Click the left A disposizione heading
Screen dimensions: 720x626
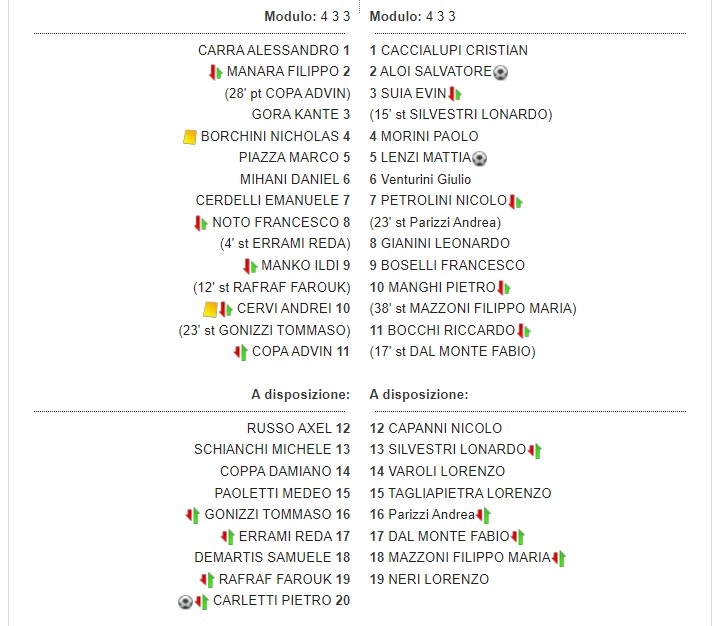pyautogui.click(x=300, y=395)
